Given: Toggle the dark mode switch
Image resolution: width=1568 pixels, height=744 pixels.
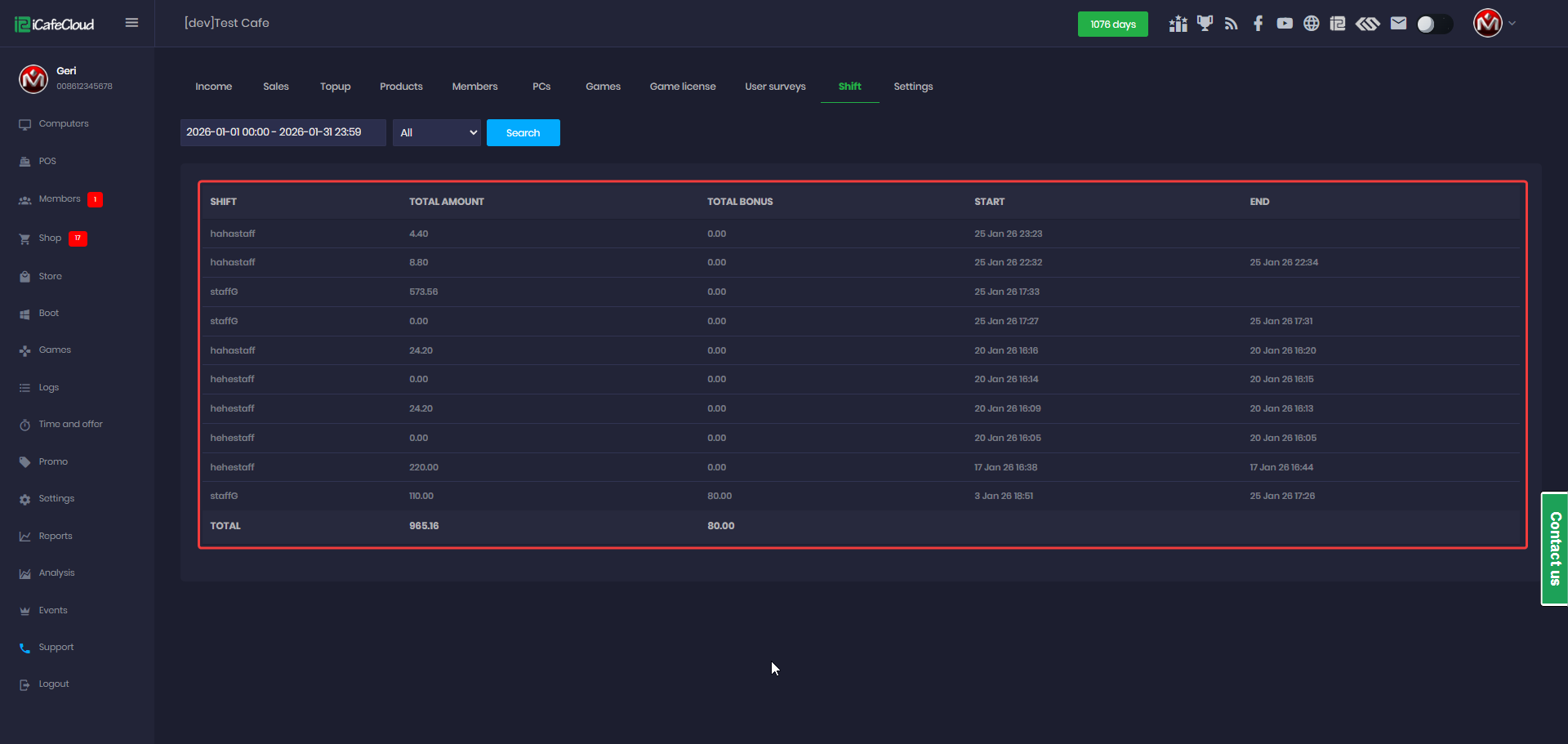Looking at the screenshot, I should [1434, 25].
